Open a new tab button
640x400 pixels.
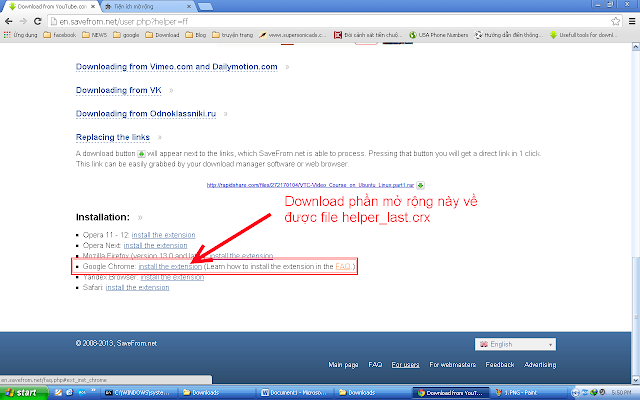coord(205,7)
